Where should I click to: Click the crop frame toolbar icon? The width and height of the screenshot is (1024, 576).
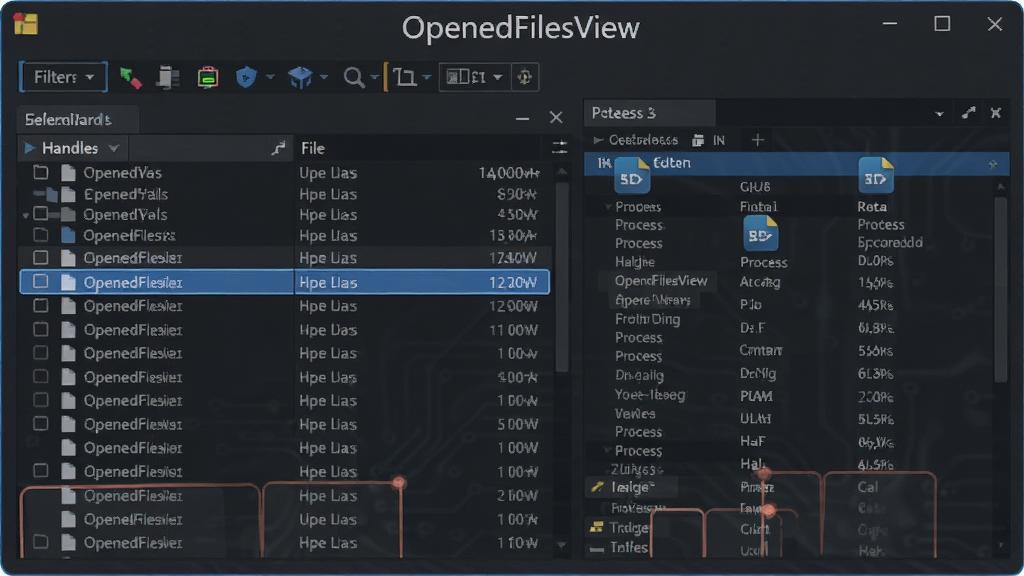(405, 78)
